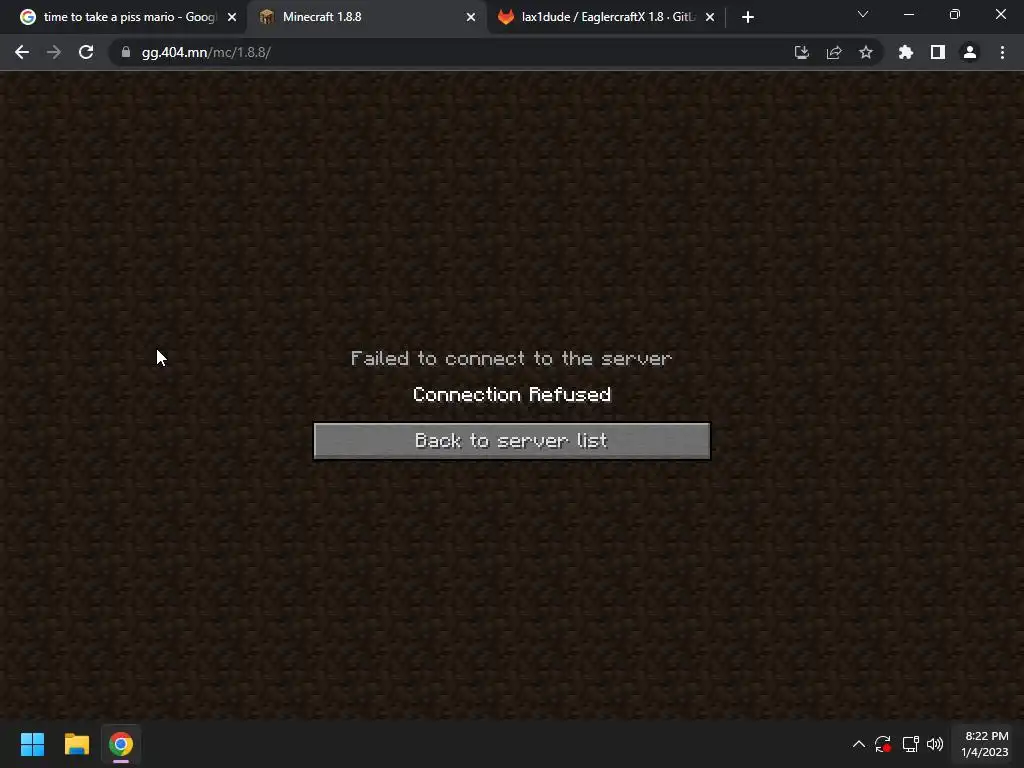
Task: Open clock showing 8:22 PM
Action: 985,744
